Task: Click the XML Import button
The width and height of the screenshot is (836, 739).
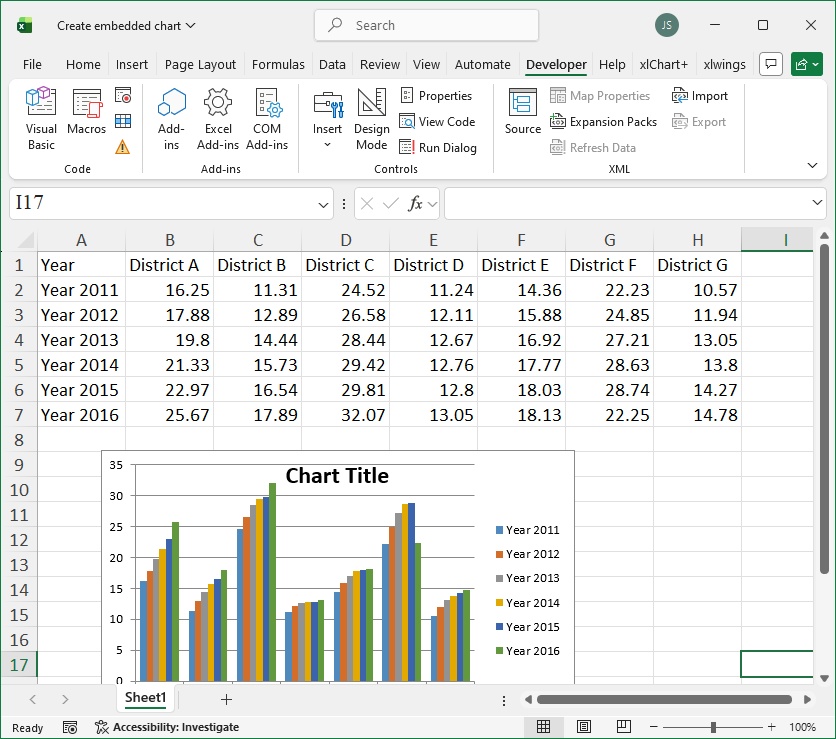Action: pyautogui.click(x=700, y=96)
